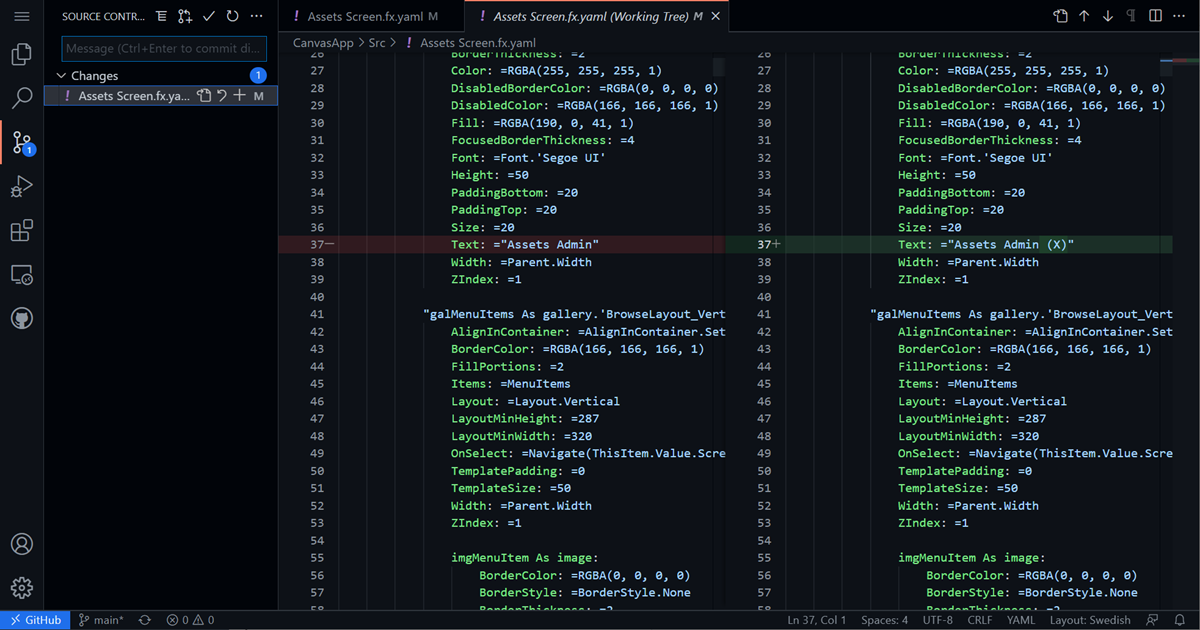The width and height of the screenshot is (1200, 630).
Task: Click the create pull request icon
Action: tap(185, 17)
